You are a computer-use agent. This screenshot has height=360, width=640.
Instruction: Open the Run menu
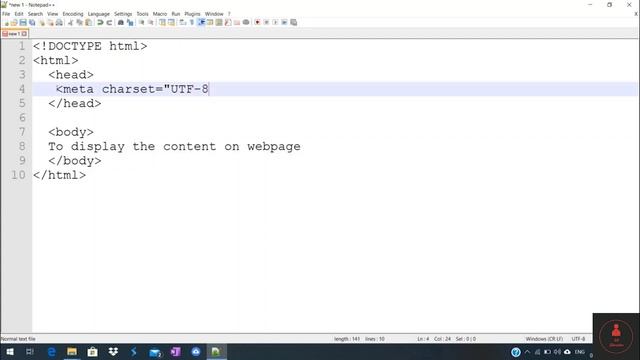(x=176, y=14)
